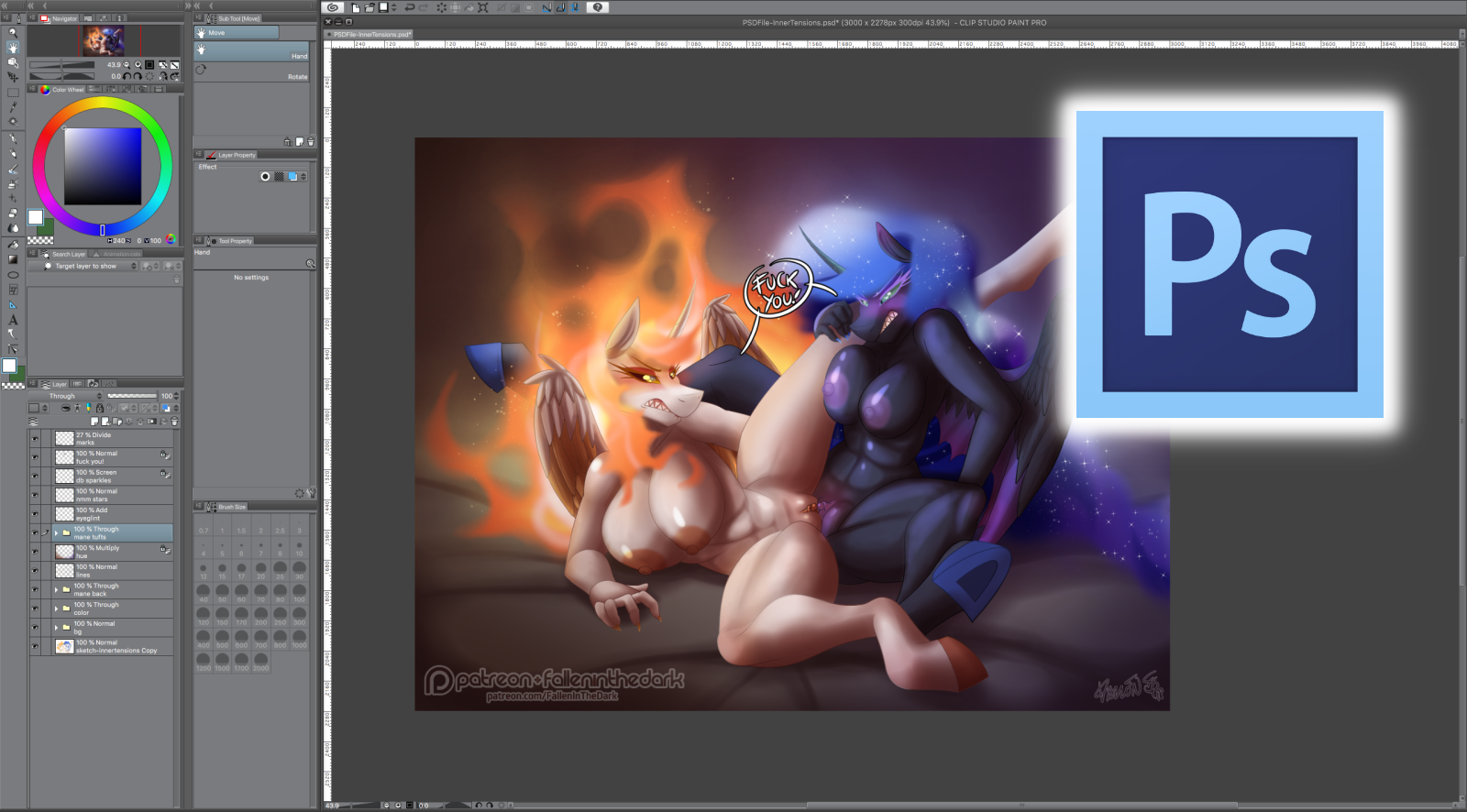Toggle Snap to Special Ruler in command bar
This screenshot has height=812, width=1467.
560,7
